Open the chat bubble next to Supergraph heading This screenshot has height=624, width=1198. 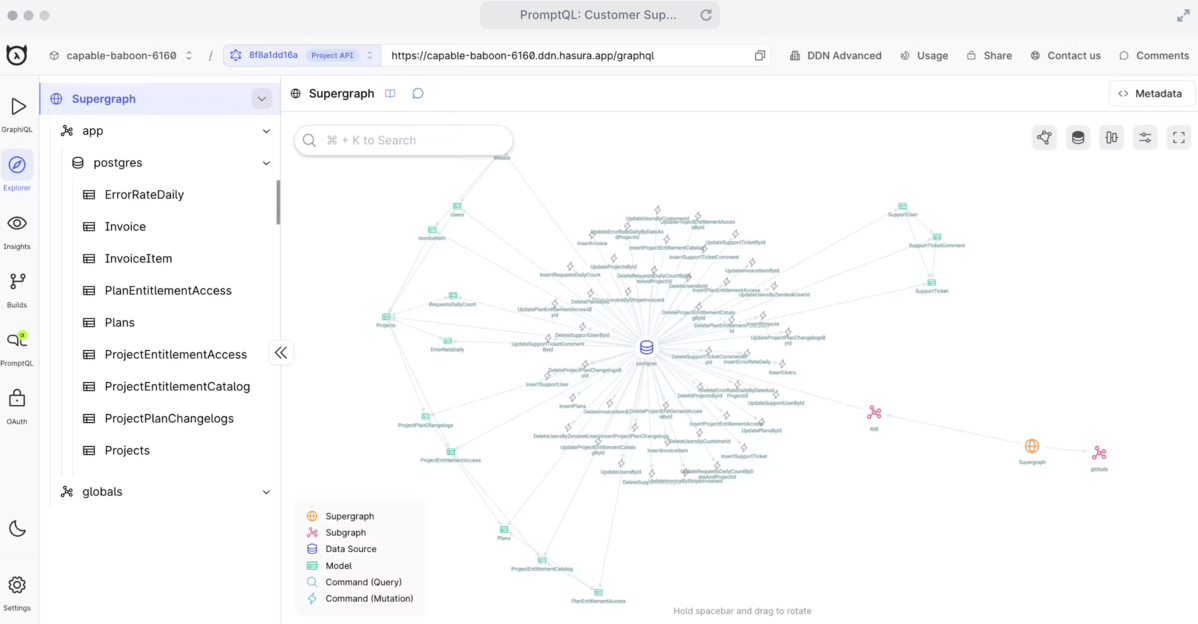pos(418,93)
